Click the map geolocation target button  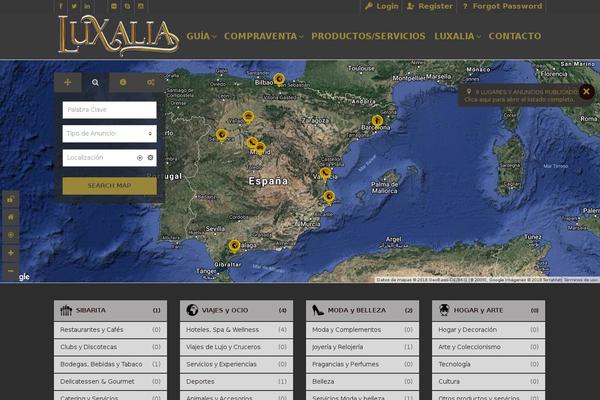tap(11, 235)
